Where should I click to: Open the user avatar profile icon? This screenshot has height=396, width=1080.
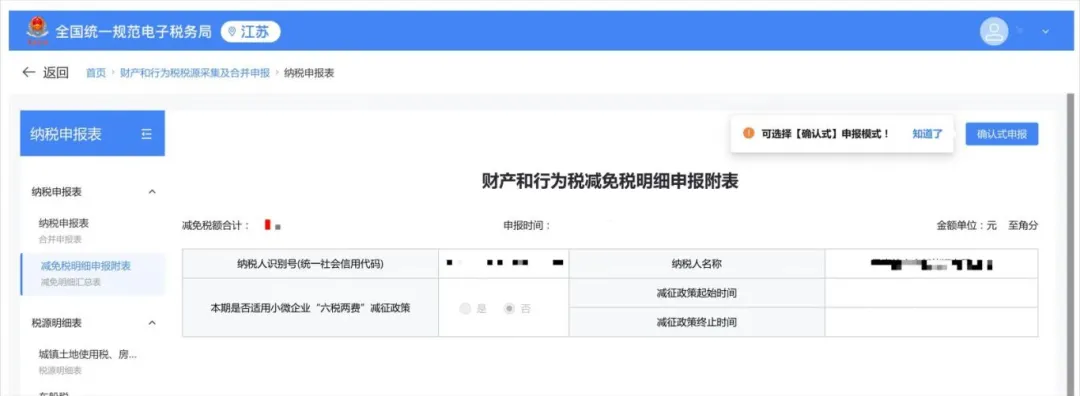pos(994,32)
